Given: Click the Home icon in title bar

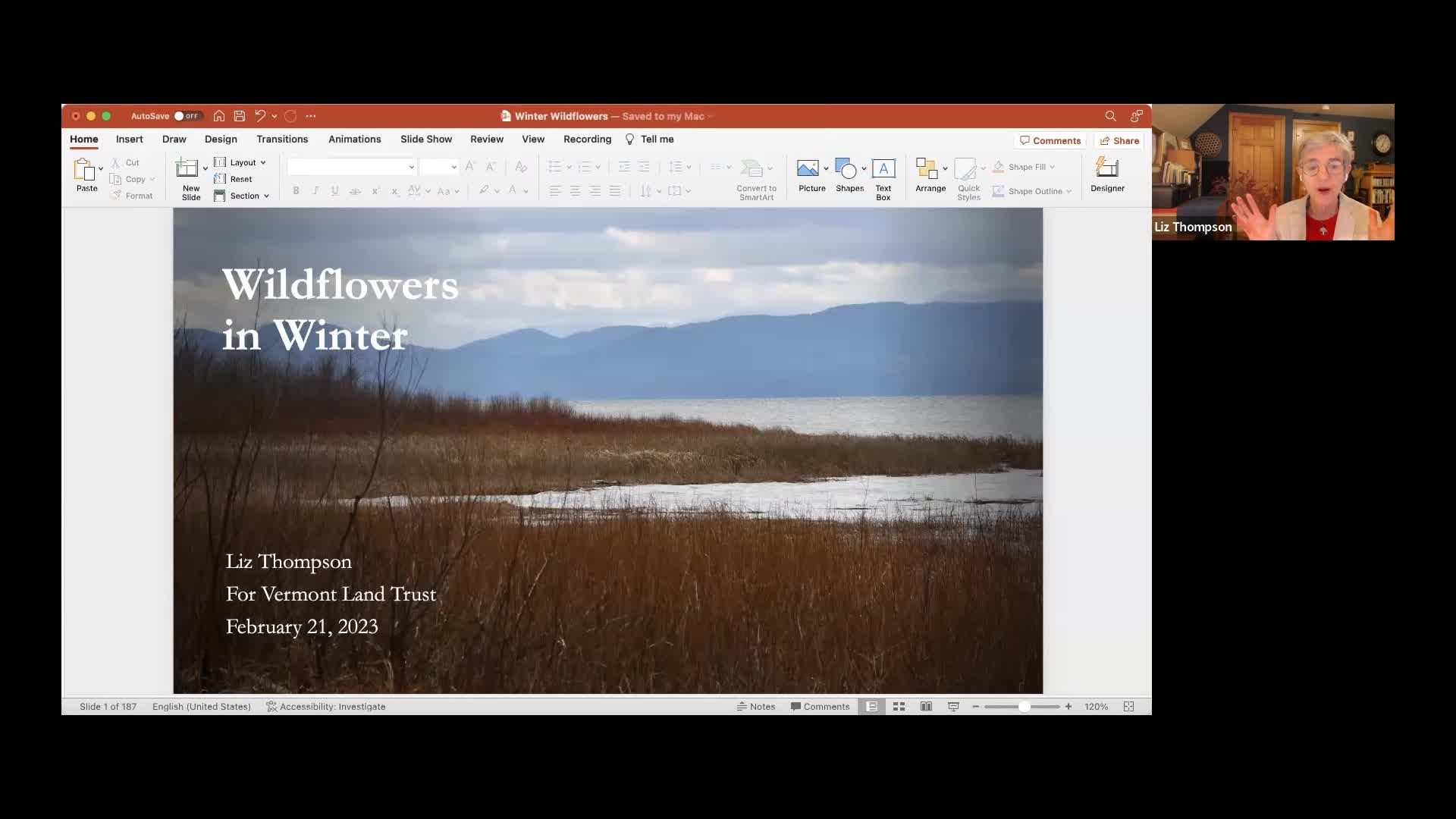Looking at the screenshot, I should pyautogui.click(x=219, y=116).
